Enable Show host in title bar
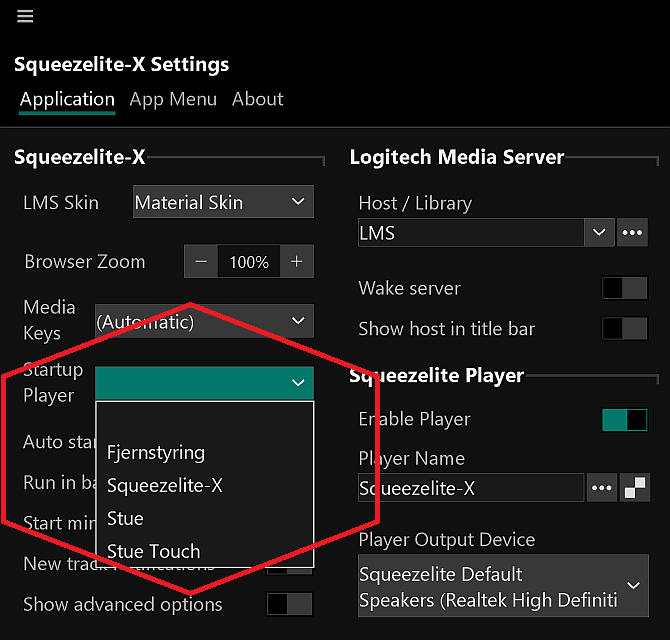Screen dimensions: 670x640 (x=624, y=329)
